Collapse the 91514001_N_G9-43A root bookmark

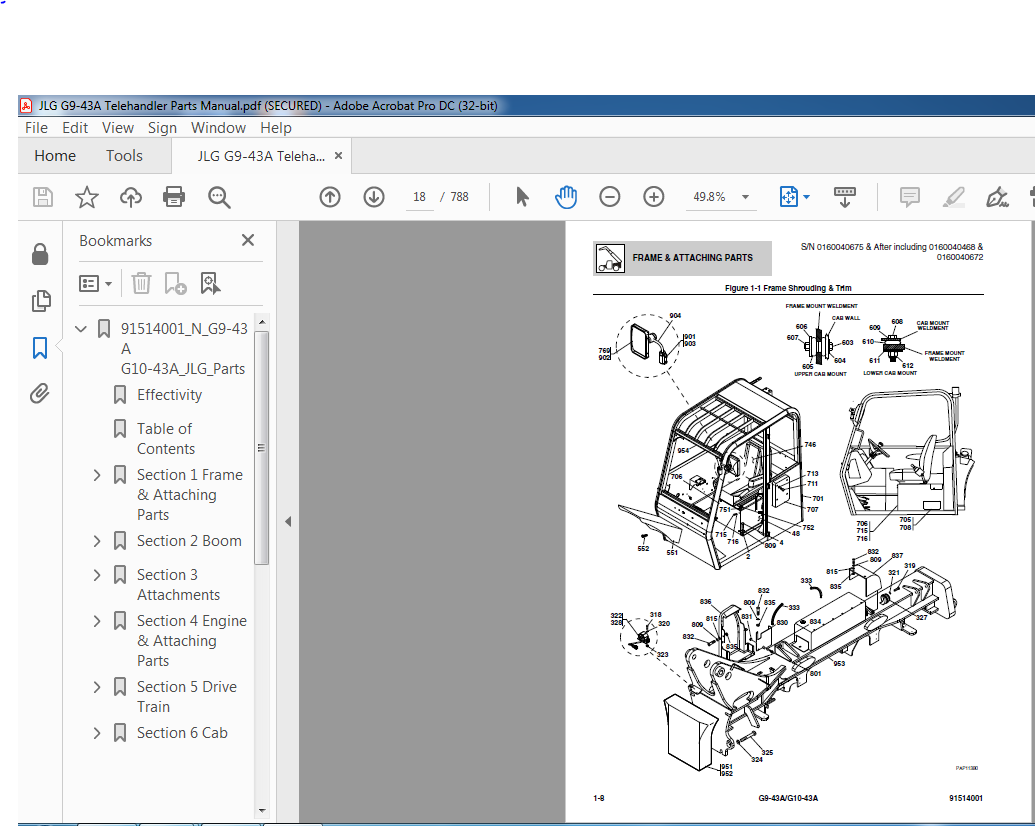click(x=81, y=328)
